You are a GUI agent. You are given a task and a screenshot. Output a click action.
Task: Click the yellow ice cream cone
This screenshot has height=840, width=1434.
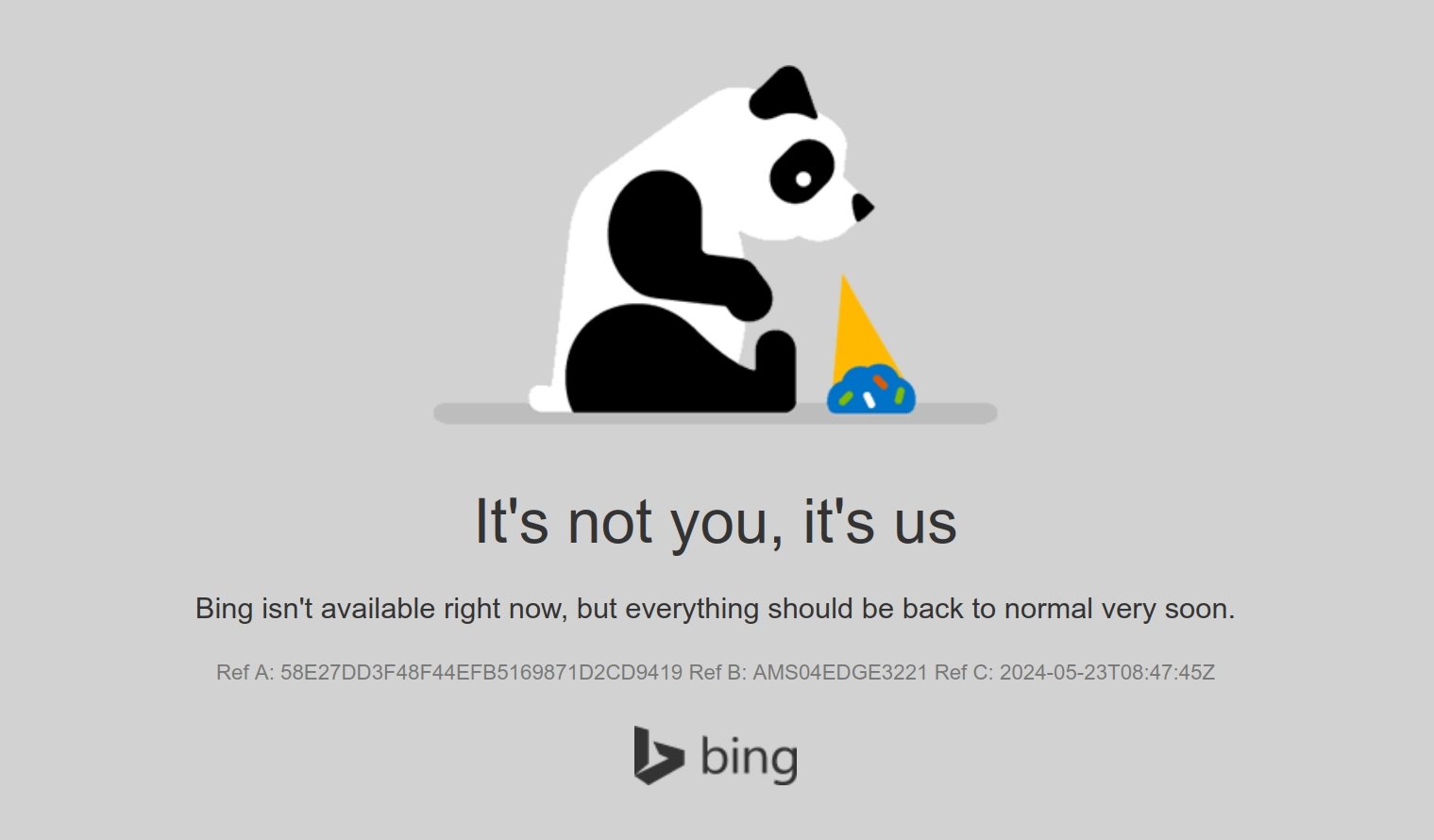pyautogui.click(x=860, y=327)
